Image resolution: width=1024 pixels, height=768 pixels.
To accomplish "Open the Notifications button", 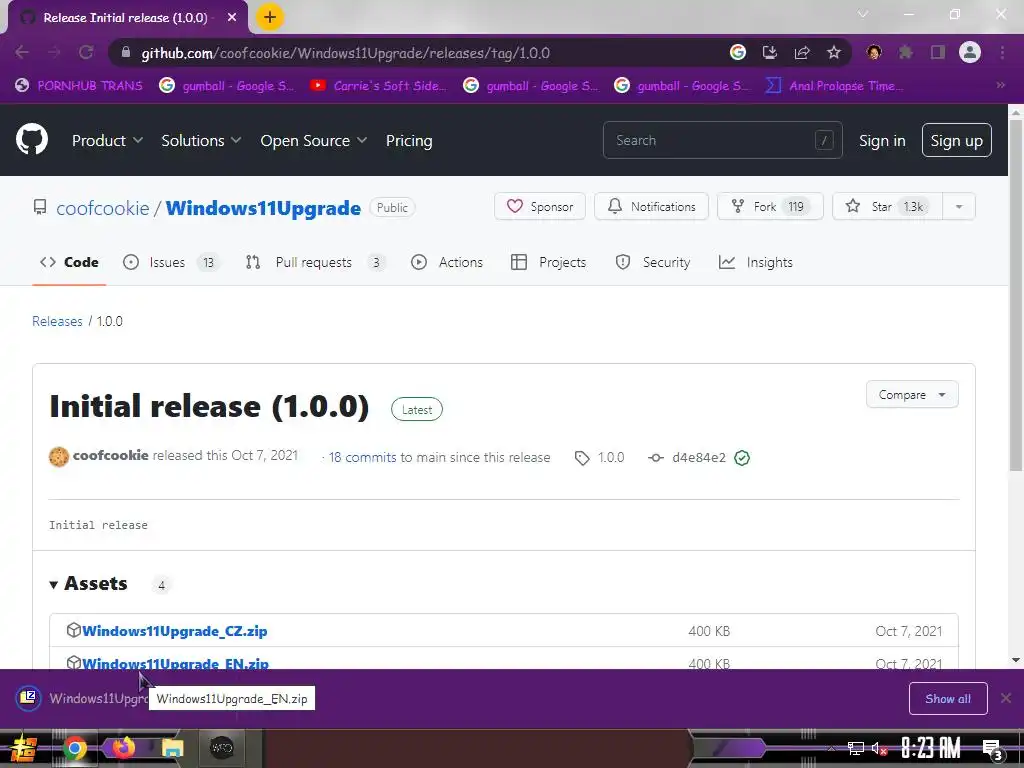I will 651,206.
